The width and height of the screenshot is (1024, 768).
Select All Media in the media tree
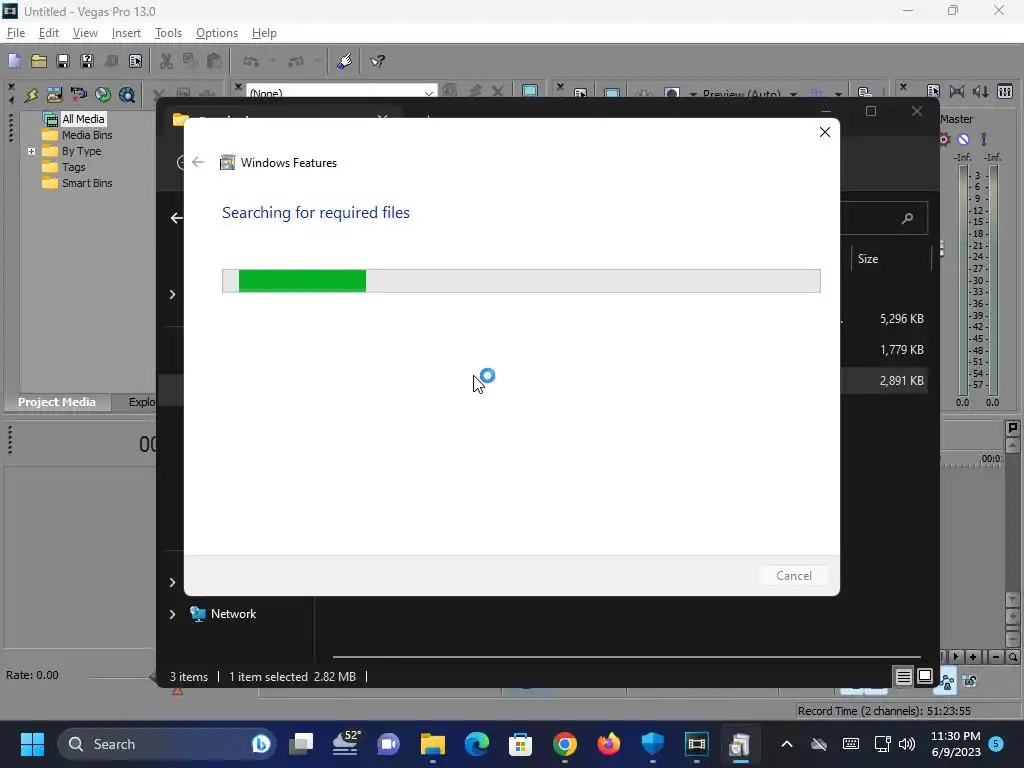coord(83,119)
